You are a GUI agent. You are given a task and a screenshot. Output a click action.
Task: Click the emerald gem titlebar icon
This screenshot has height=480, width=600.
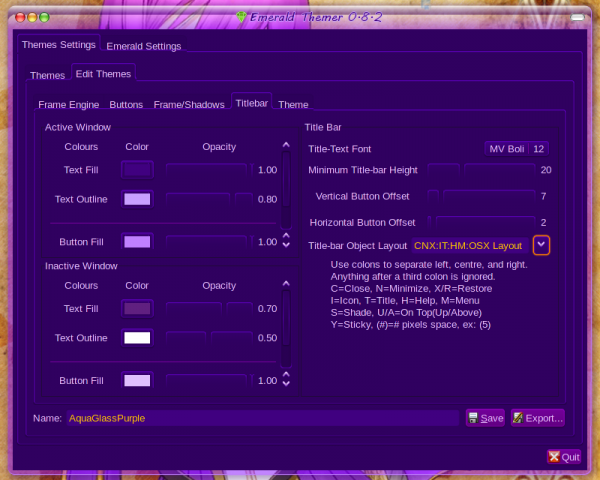[241, 17]
